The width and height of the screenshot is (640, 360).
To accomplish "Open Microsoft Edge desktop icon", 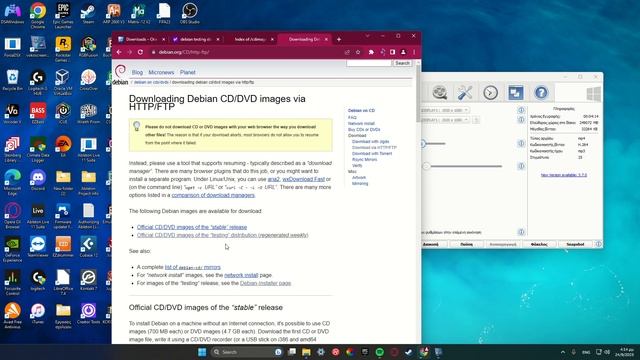I will click(x=12, y=183).
